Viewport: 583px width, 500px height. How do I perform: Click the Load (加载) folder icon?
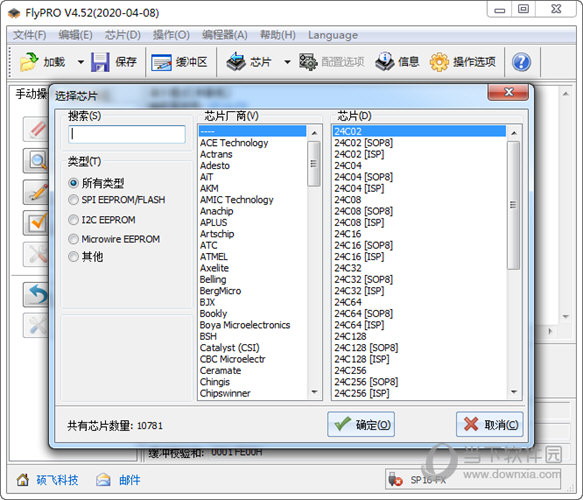[29, 62]
